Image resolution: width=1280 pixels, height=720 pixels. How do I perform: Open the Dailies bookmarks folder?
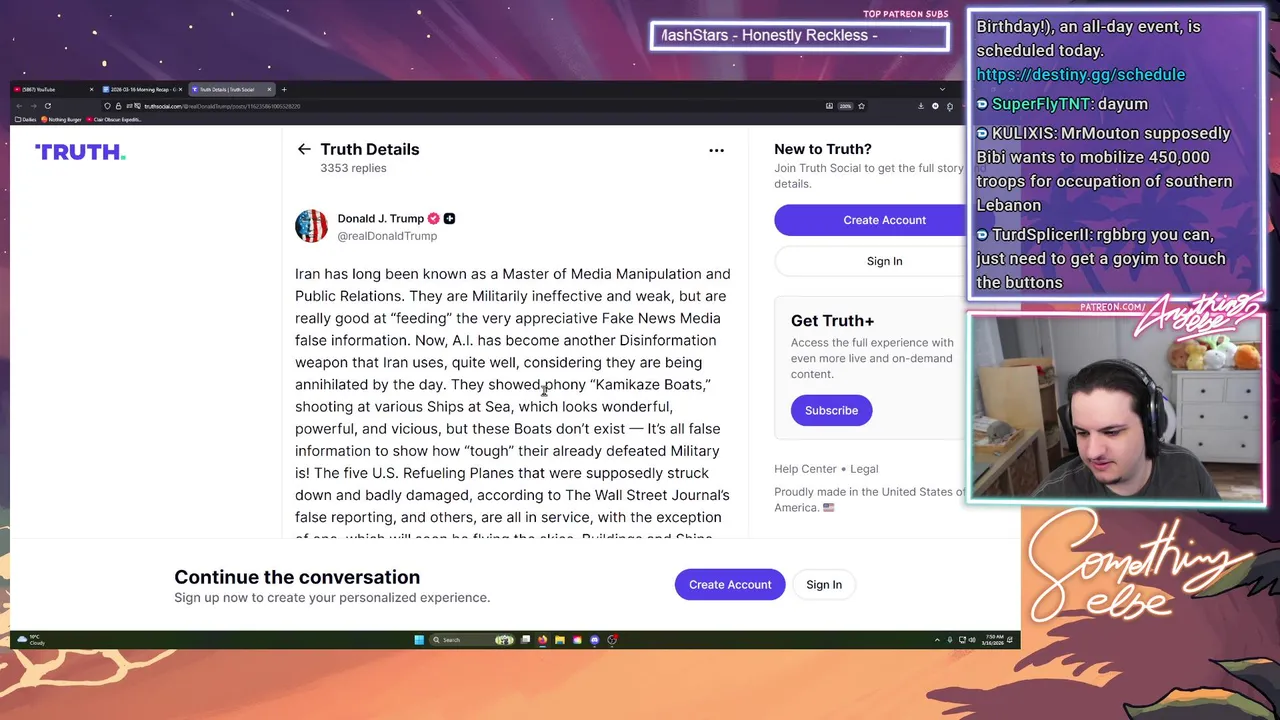pos(25,120)
